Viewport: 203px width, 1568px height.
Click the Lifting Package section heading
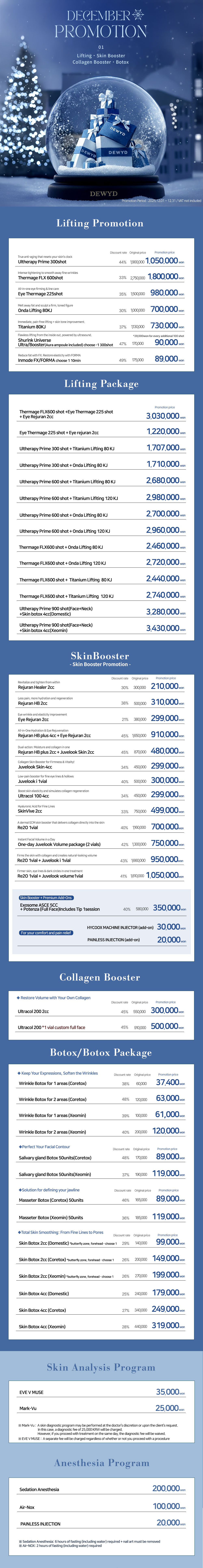(x=101, y=383)
